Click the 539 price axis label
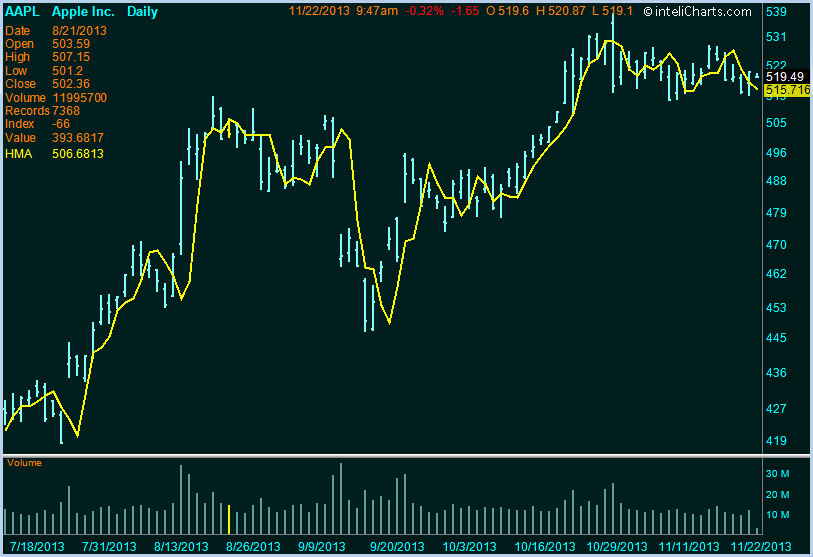 tap(776, 12)
